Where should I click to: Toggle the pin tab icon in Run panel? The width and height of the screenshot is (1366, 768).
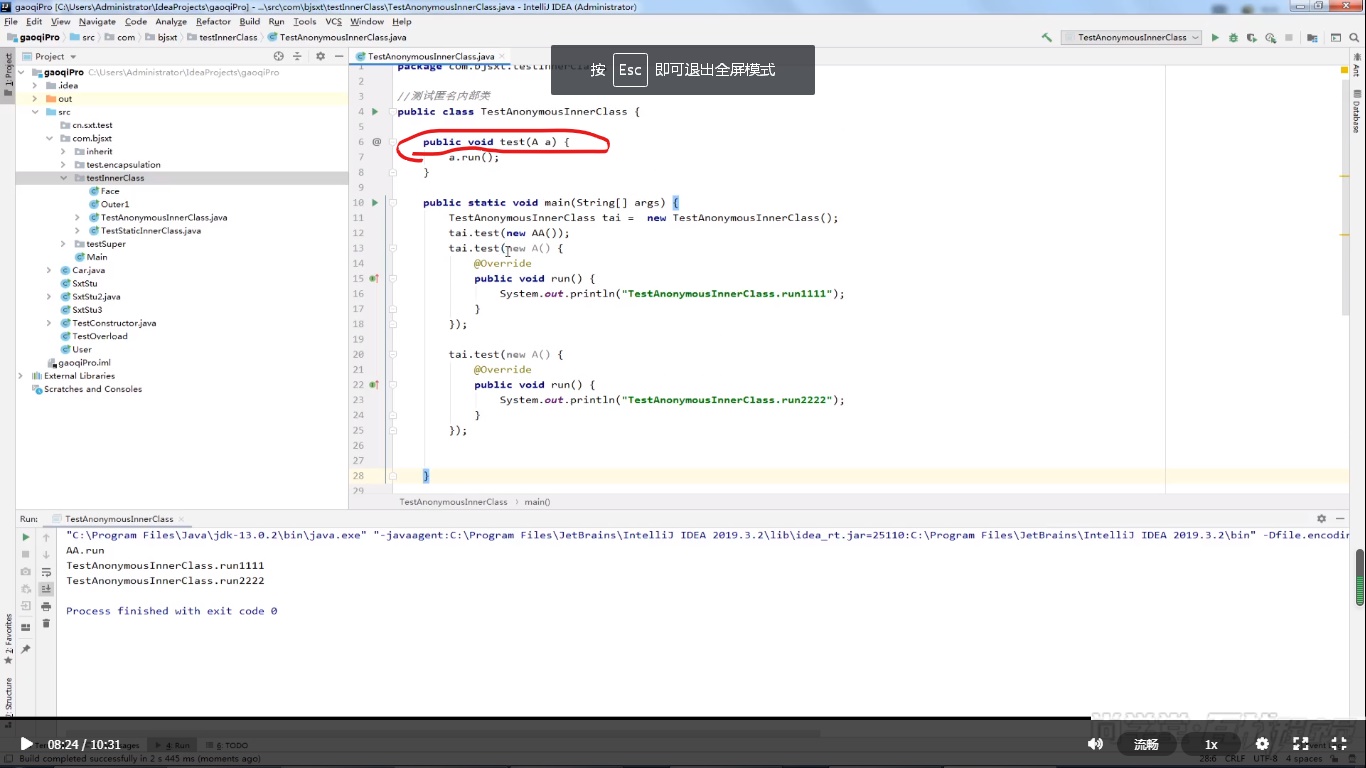tap(26, 649)
